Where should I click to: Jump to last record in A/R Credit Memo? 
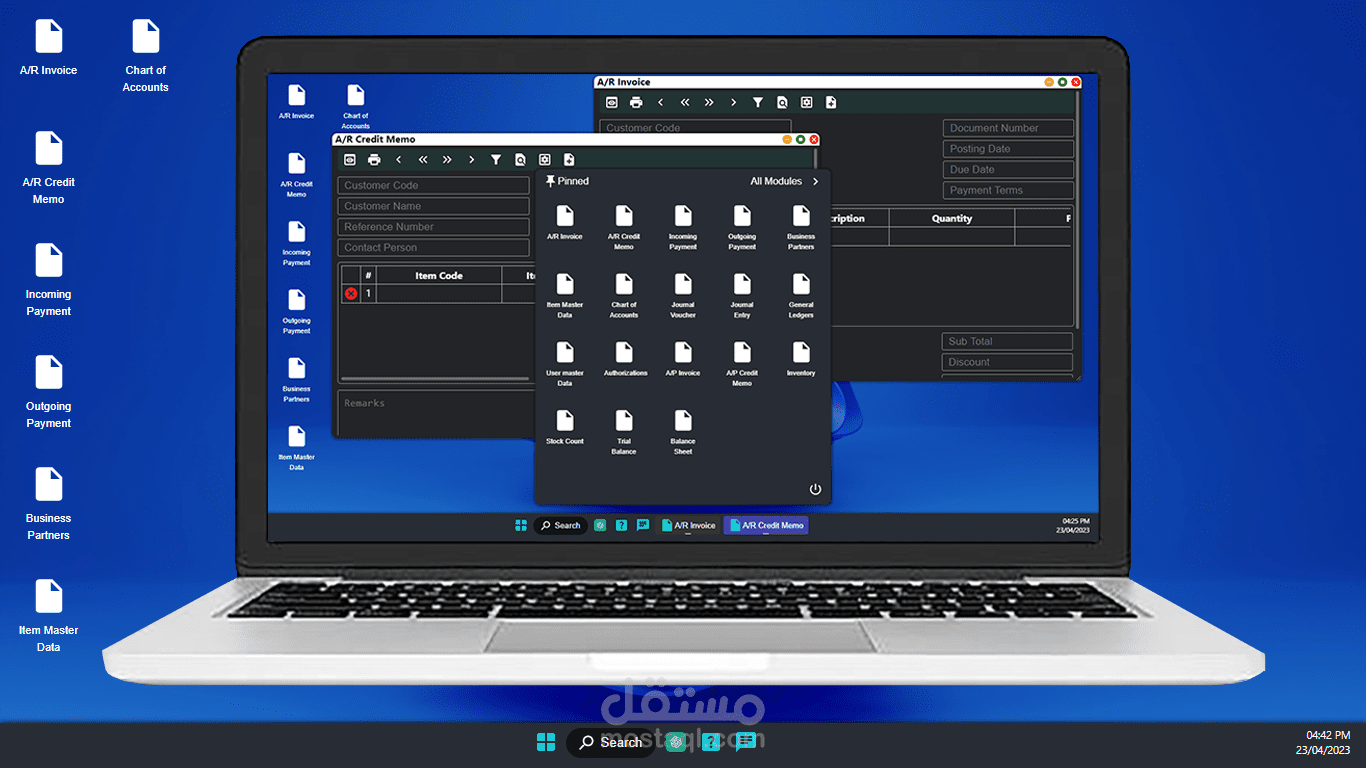[x=447, y=160]
